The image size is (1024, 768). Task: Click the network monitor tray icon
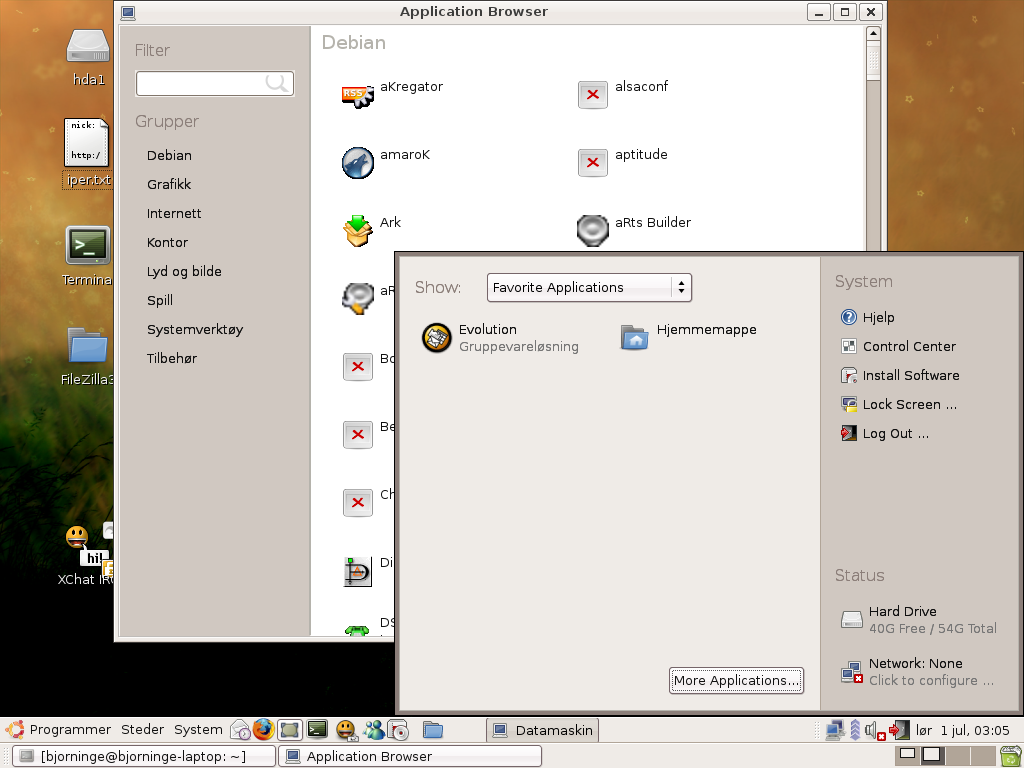(835, 729)
